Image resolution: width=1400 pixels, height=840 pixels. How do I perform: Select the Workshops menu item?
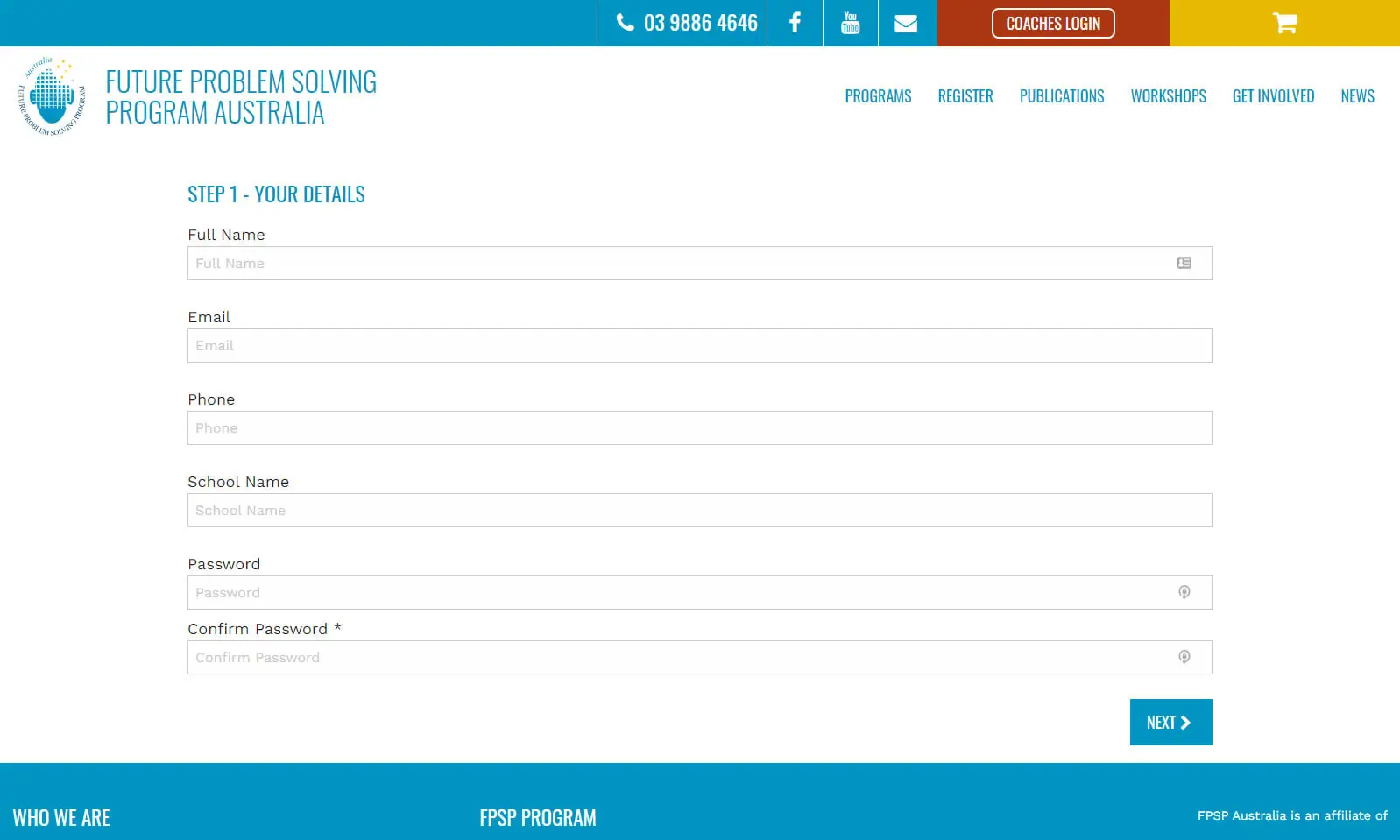(1168, 96)
